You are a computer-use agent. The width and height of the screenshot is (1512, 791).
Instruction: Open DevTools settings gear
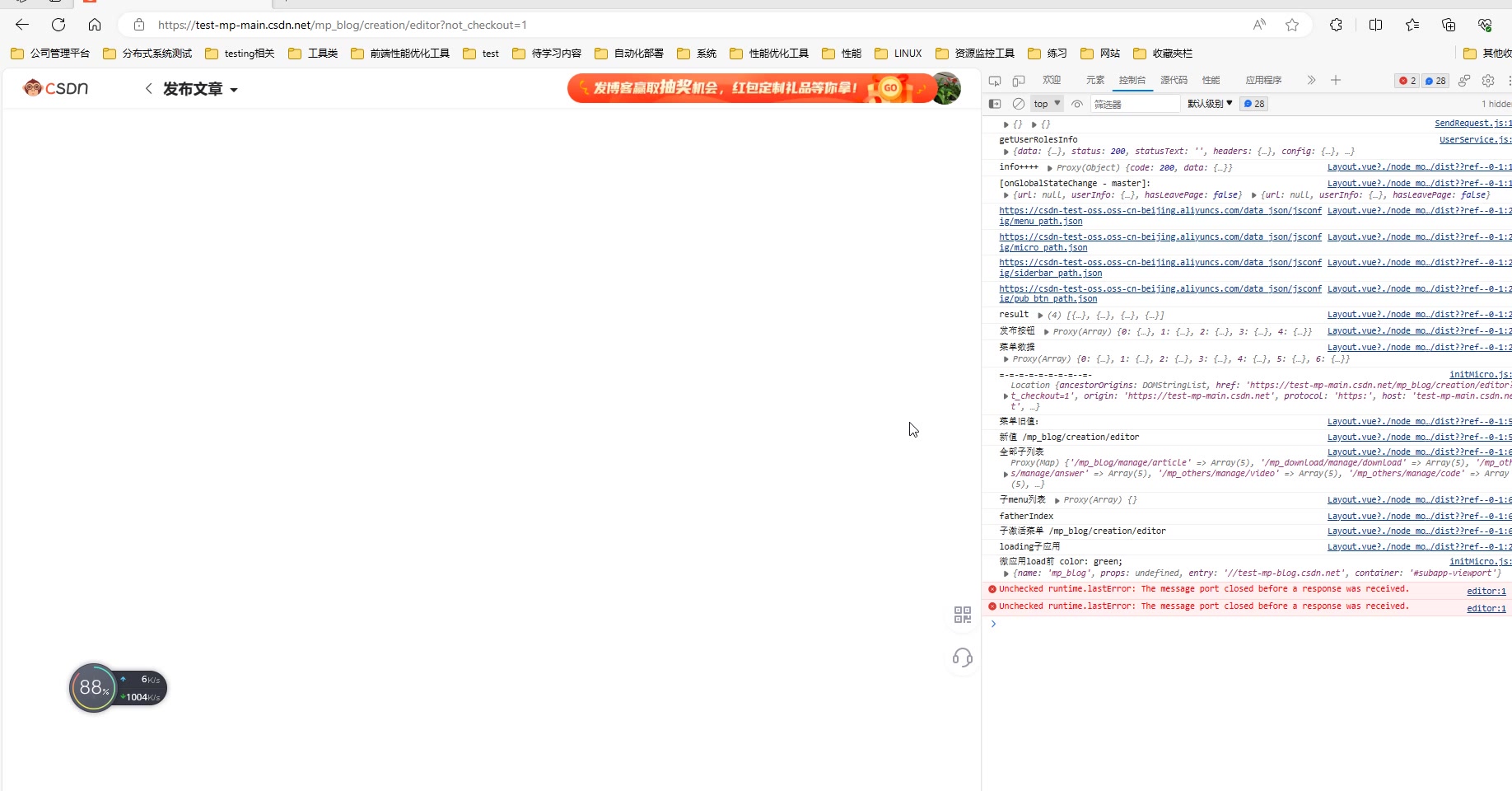(x=1488, y=81)
